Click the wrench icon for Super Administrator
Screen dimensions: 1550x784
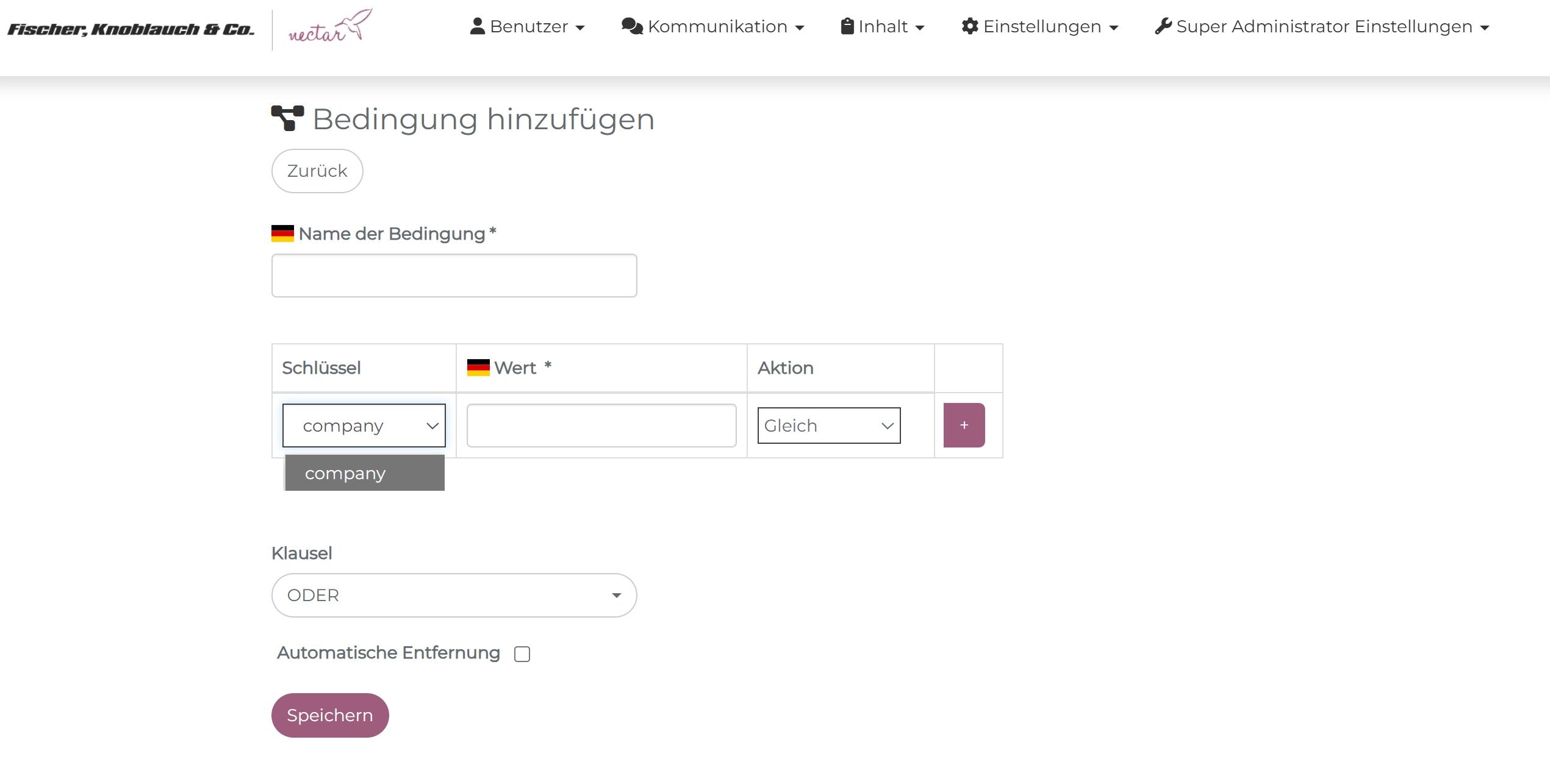[1163, 26]
